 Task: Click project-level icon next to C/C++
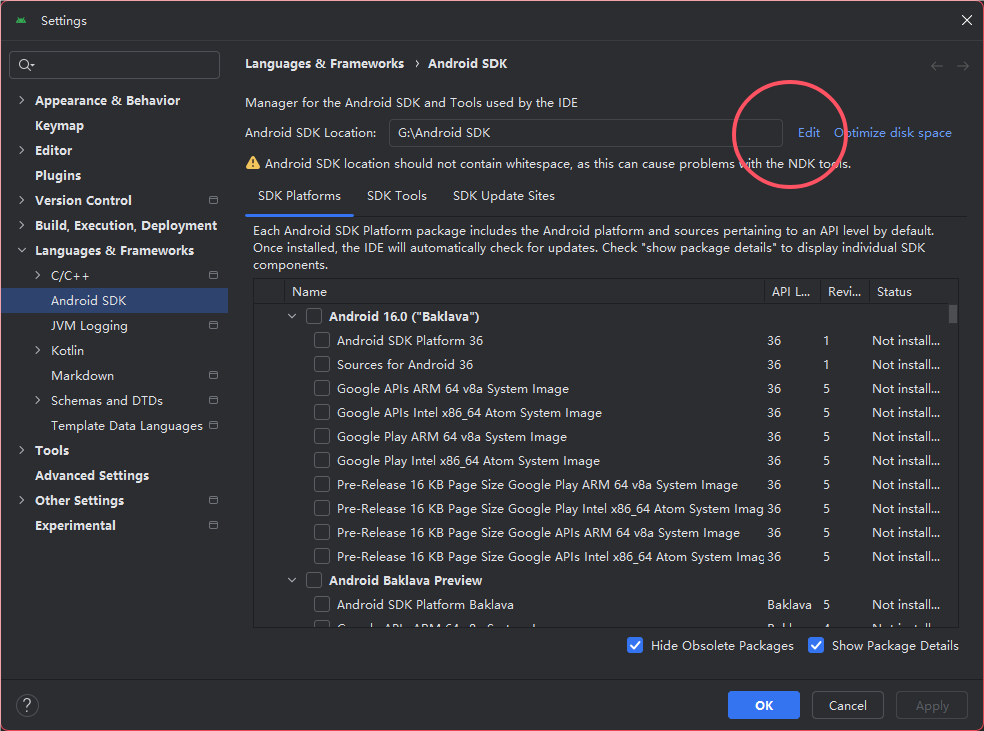tap(213, 275)
